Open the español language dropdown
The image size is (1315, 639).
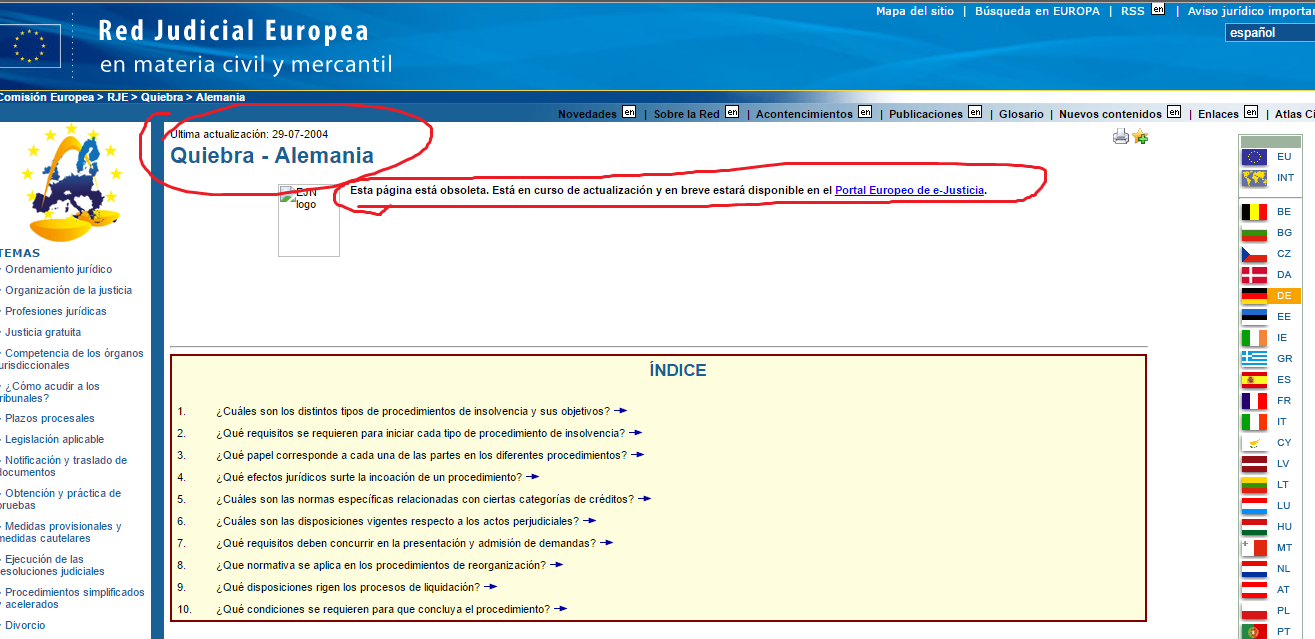coord(1269,33)
